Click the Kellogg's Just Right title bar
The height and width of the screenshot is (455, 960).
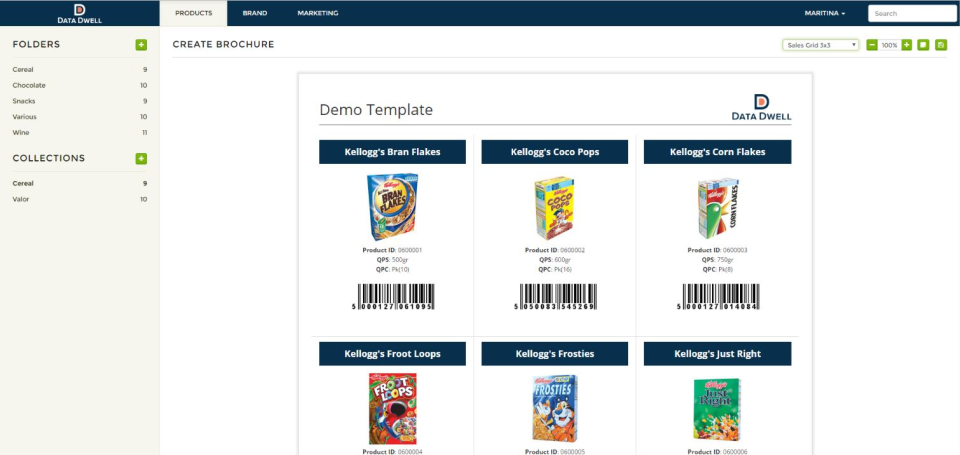click(718, 354)
